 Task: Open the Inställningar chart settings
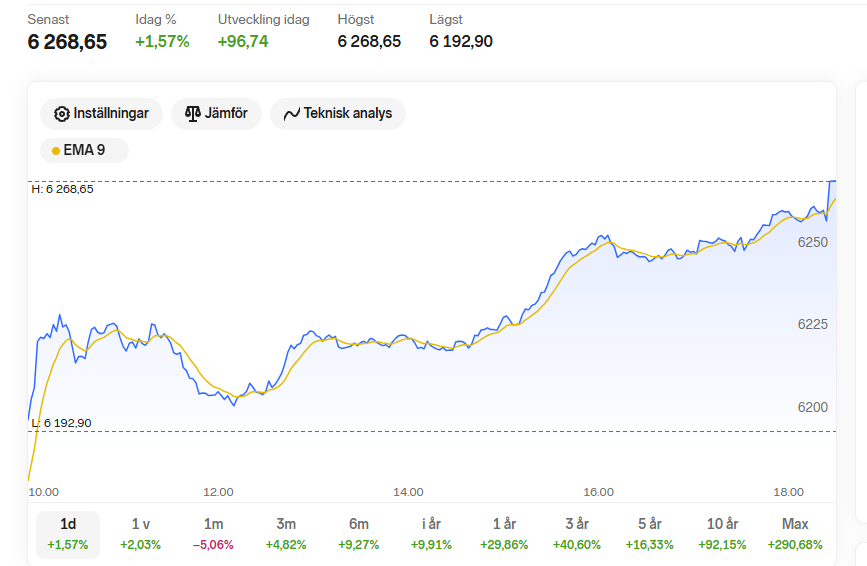pyautogui.click(x=101, y=114)
